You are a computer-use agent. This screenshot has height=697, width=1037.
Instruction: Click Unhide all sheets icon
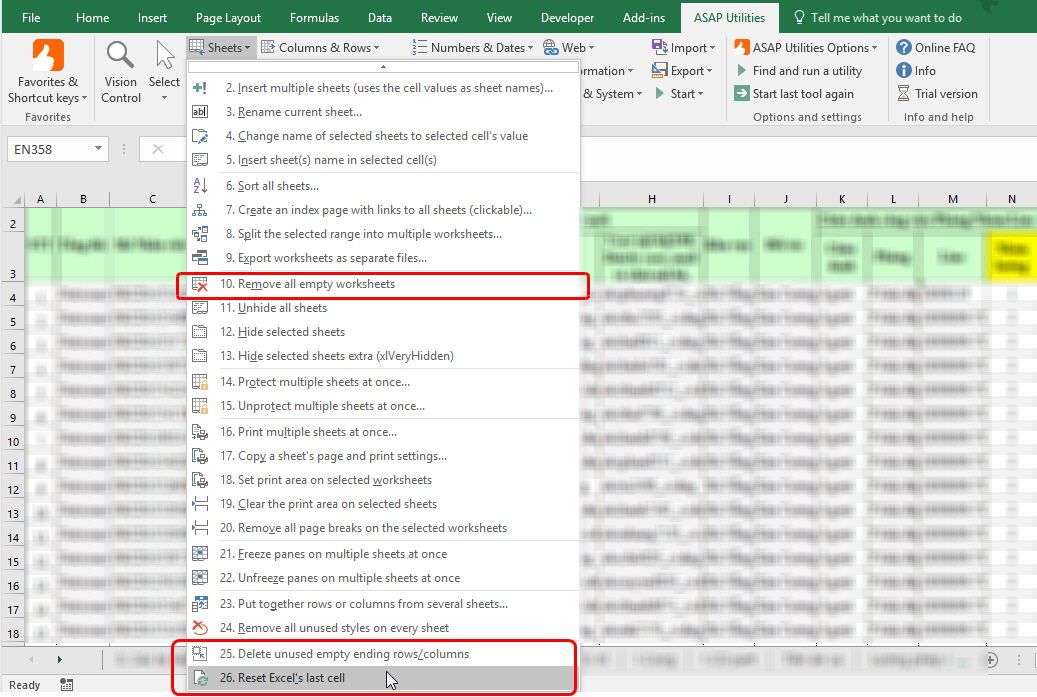200,308
